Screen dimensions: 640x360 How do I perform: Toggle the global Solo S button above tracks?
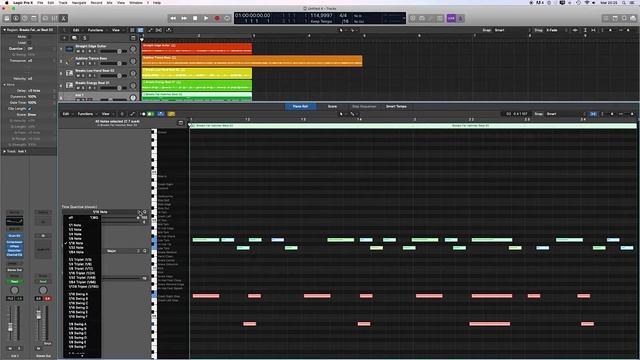tap(84, 38)
